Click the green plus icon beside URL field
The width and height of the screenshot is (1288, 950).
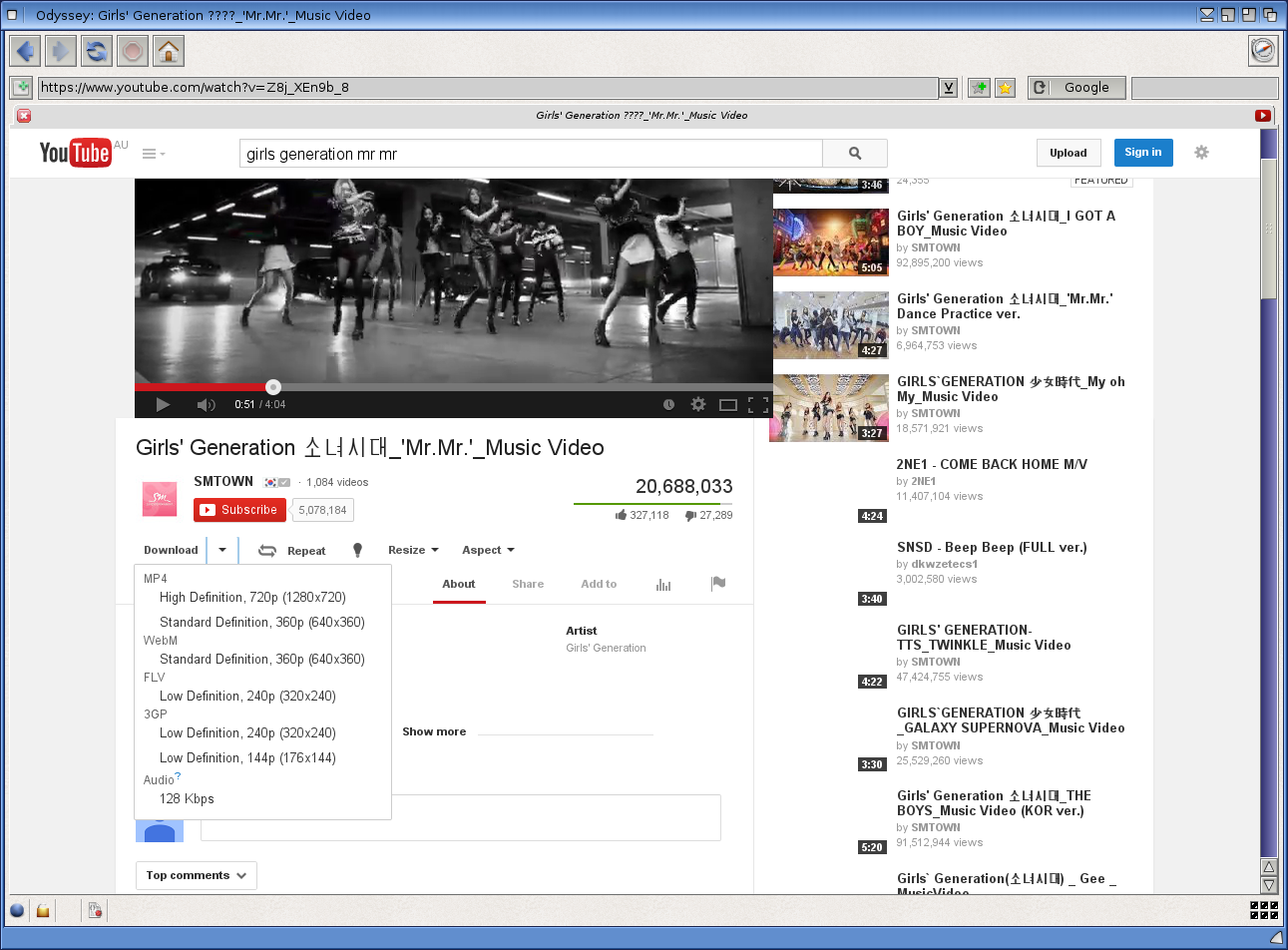pos(22,88)
